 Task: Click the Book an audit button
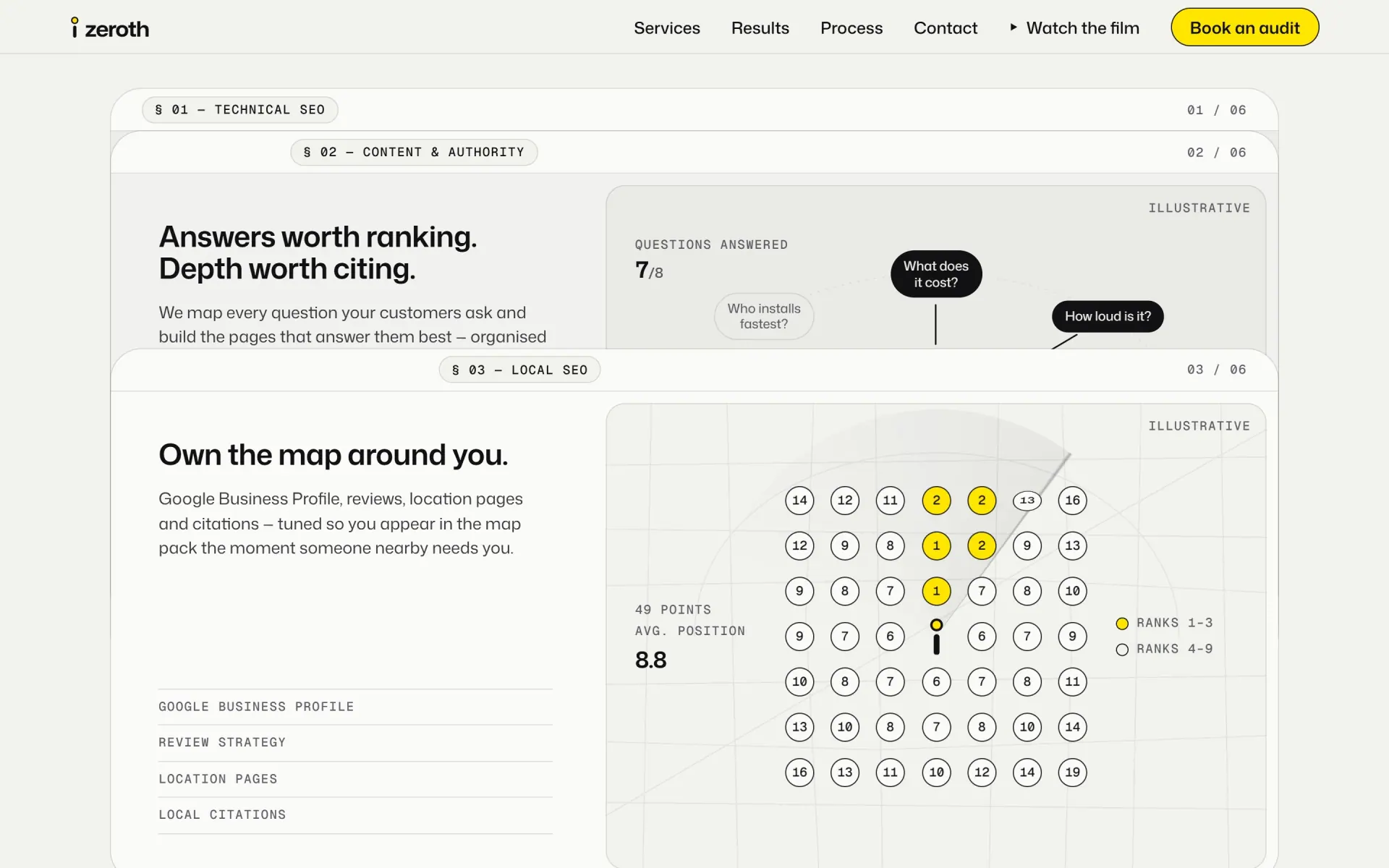pyautogui.click(x=1244, y=27)
